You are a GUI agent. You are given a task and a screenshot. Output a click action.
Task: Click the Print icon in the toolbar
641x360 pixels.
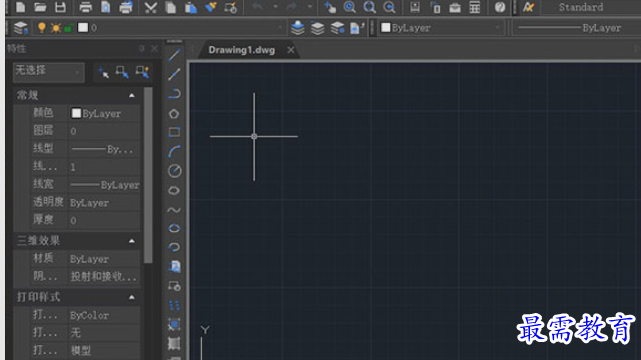click(85, 7)
